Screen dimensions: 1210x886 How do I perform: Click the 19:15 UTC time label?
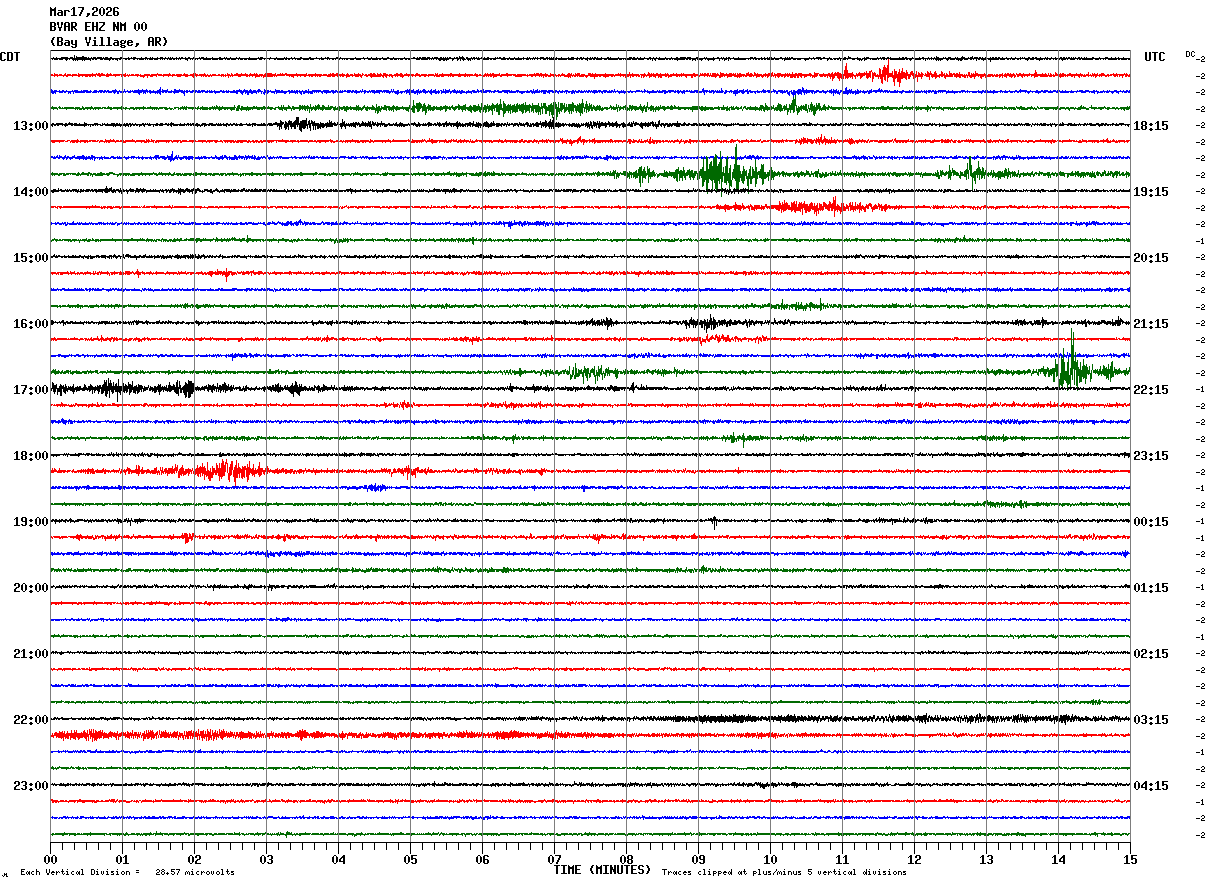[1150, 192]
